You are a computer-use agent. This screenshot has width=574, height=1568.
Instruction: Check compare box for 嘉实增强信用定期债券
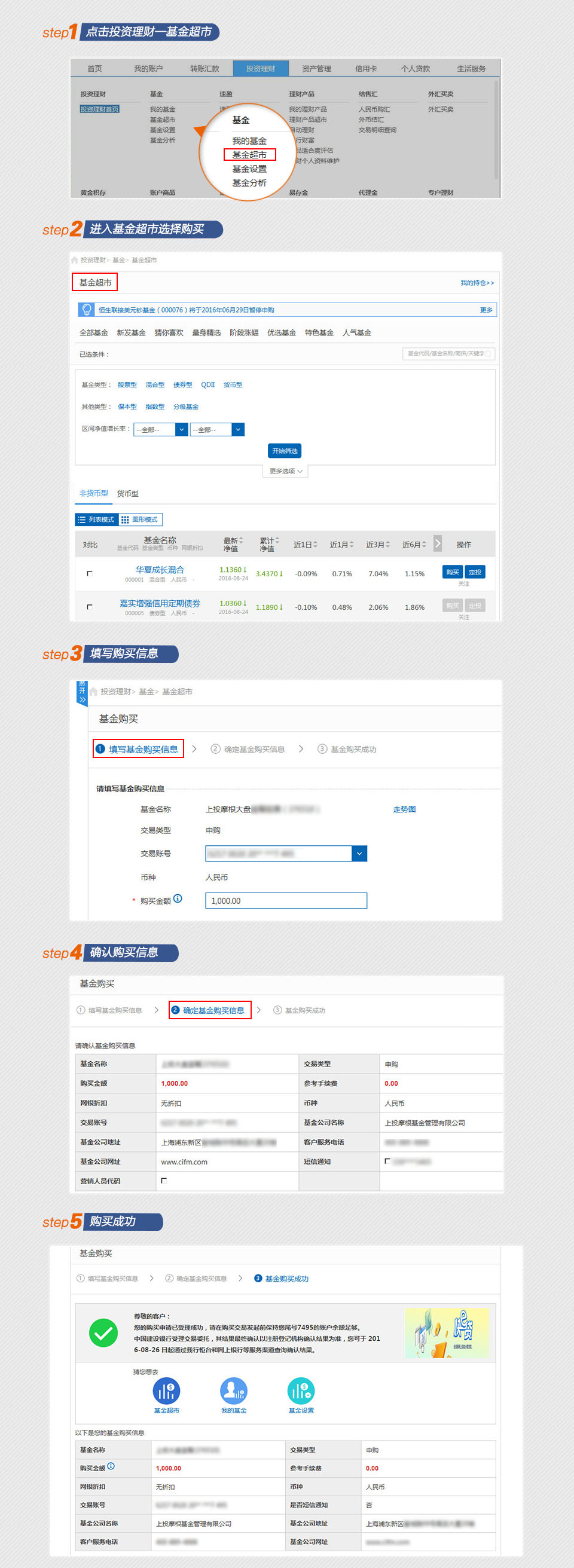[90, 606]
